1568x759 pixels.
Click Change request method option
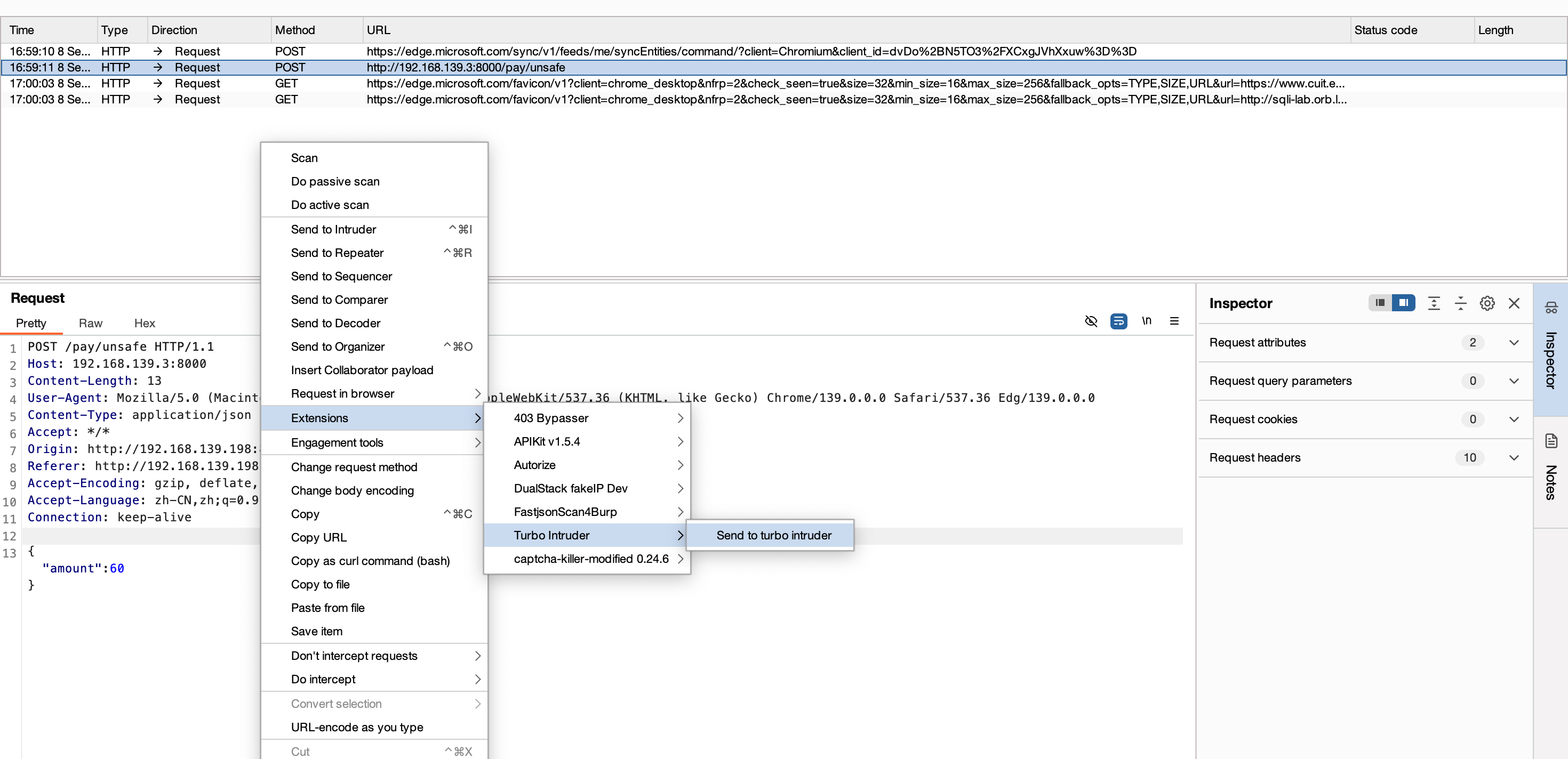374,467
